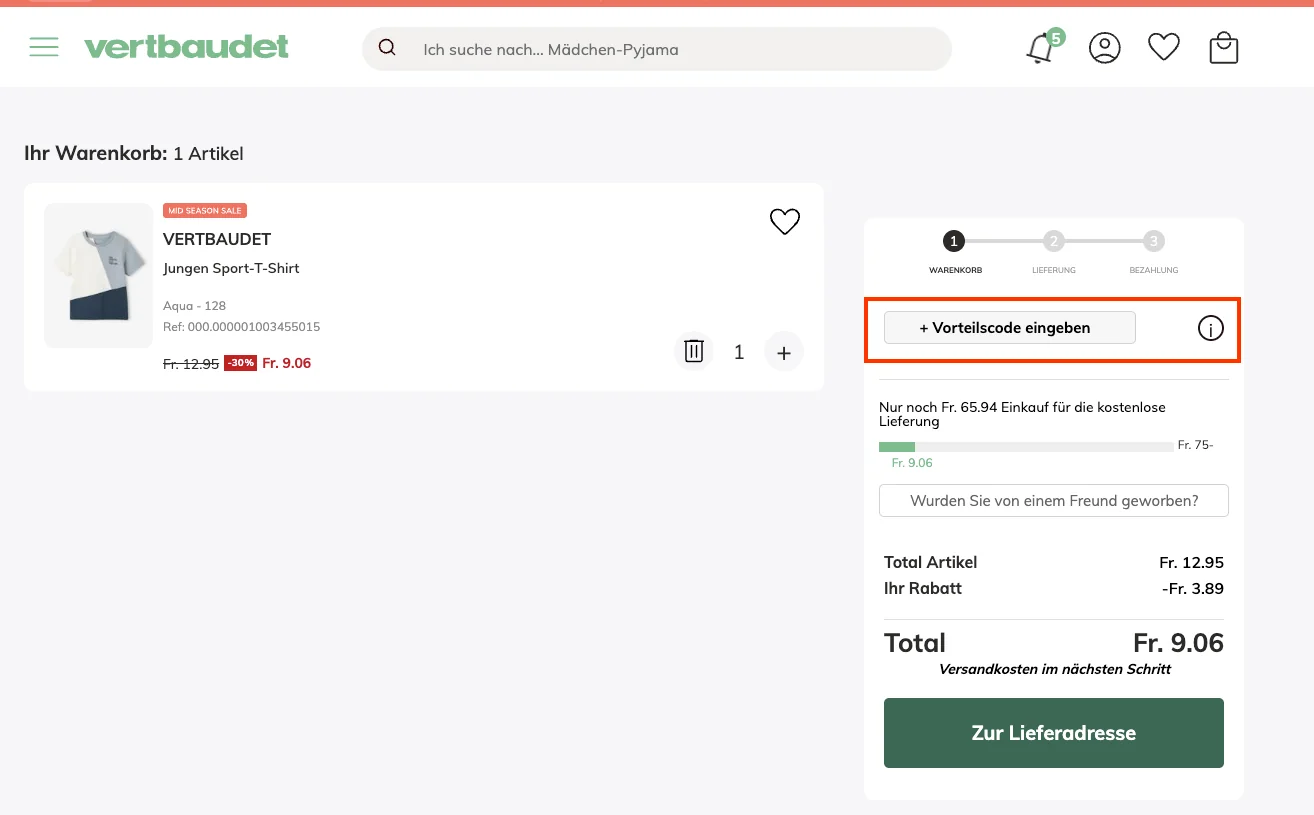Screen dimensions: 1314x815
Task: Open the notifications bell with 5 alerts
Action: (1040, 47)
